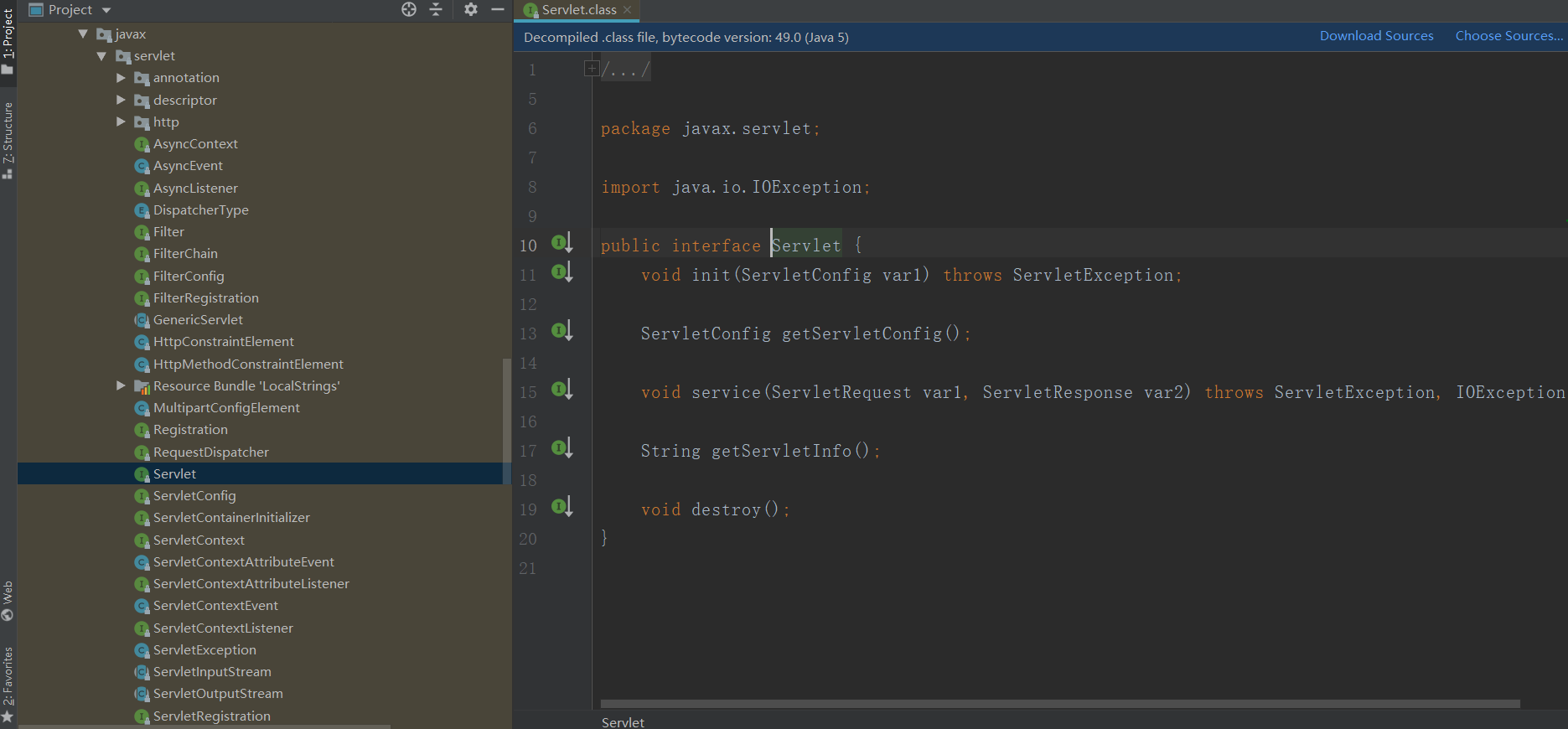The width and height of the screenshot is (1568, 729).
Task: Select DispatcherType enum icon in tree
Action: [142, 210]
